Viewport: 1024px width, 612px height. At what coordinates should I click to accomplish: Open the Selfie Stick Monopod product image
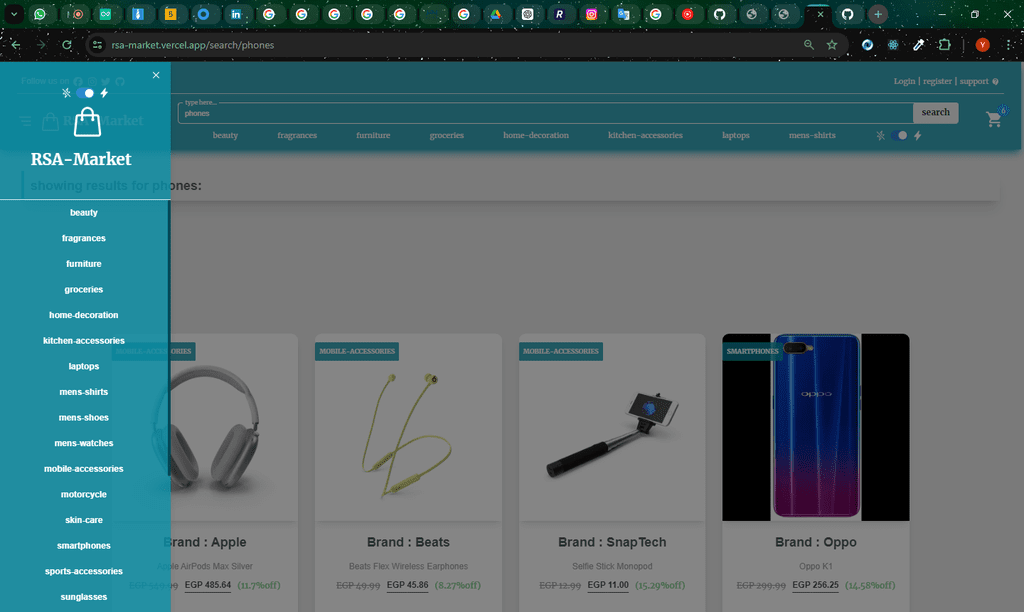[612, 428]
